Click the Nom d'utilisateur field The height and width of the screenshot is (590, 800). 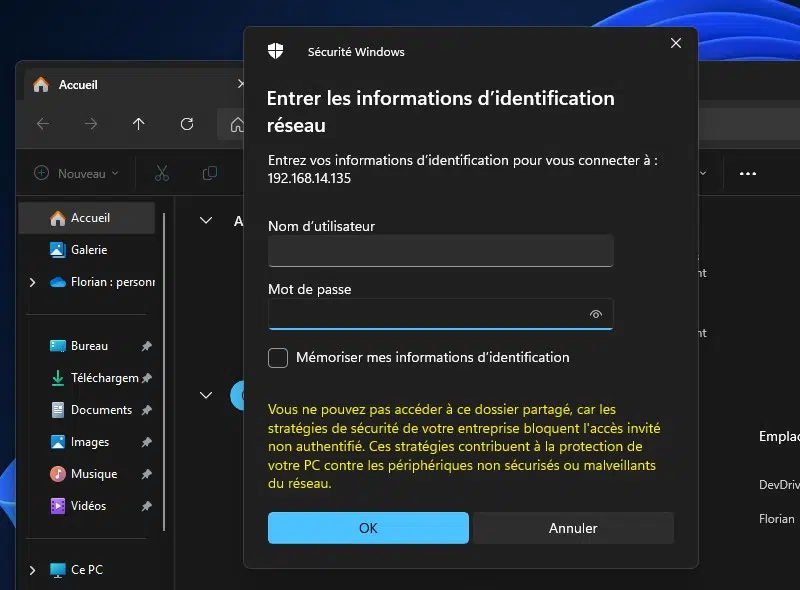click(440, 252)
